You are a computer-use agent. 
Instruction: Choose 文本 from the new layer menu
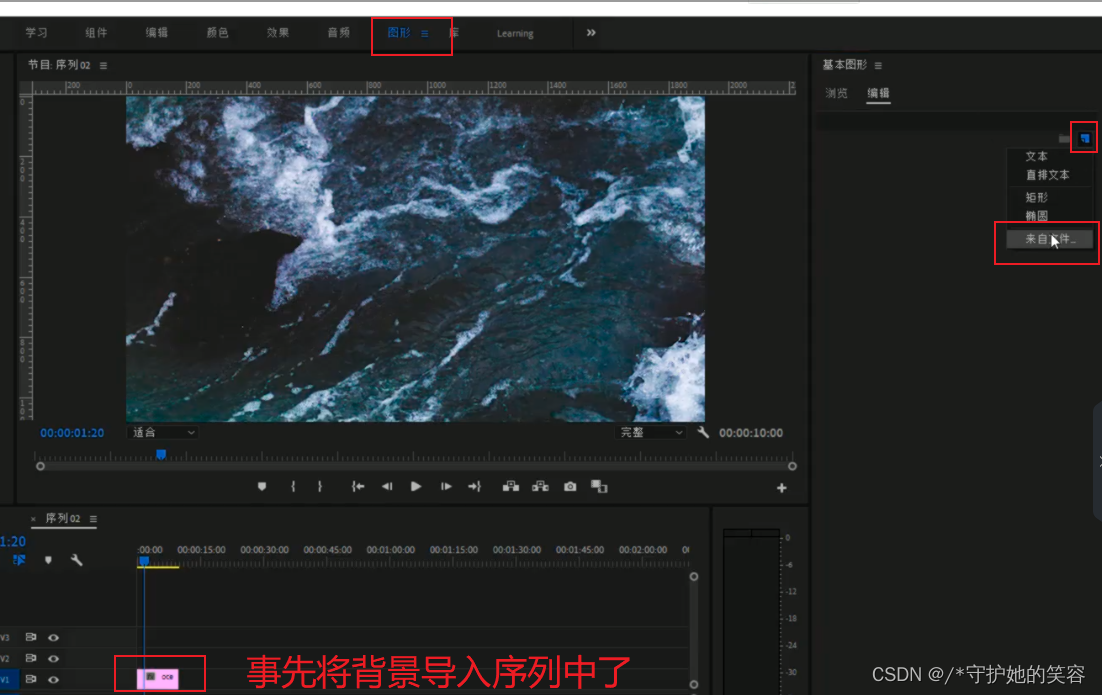click(x=1037, y=156)
